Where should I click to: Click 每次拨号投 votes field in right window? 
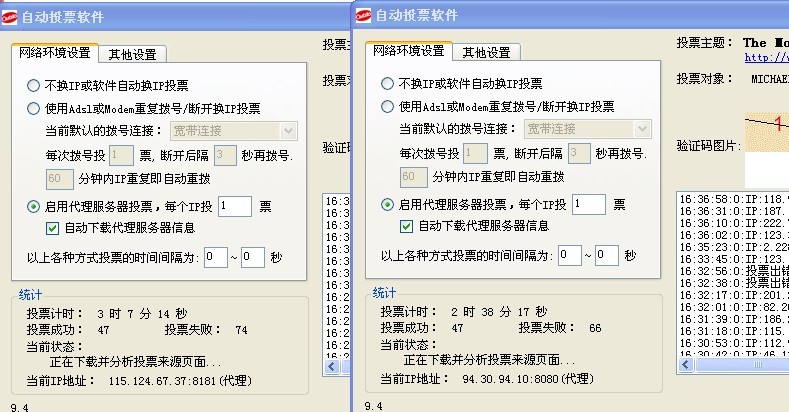[x=475, y=153]
